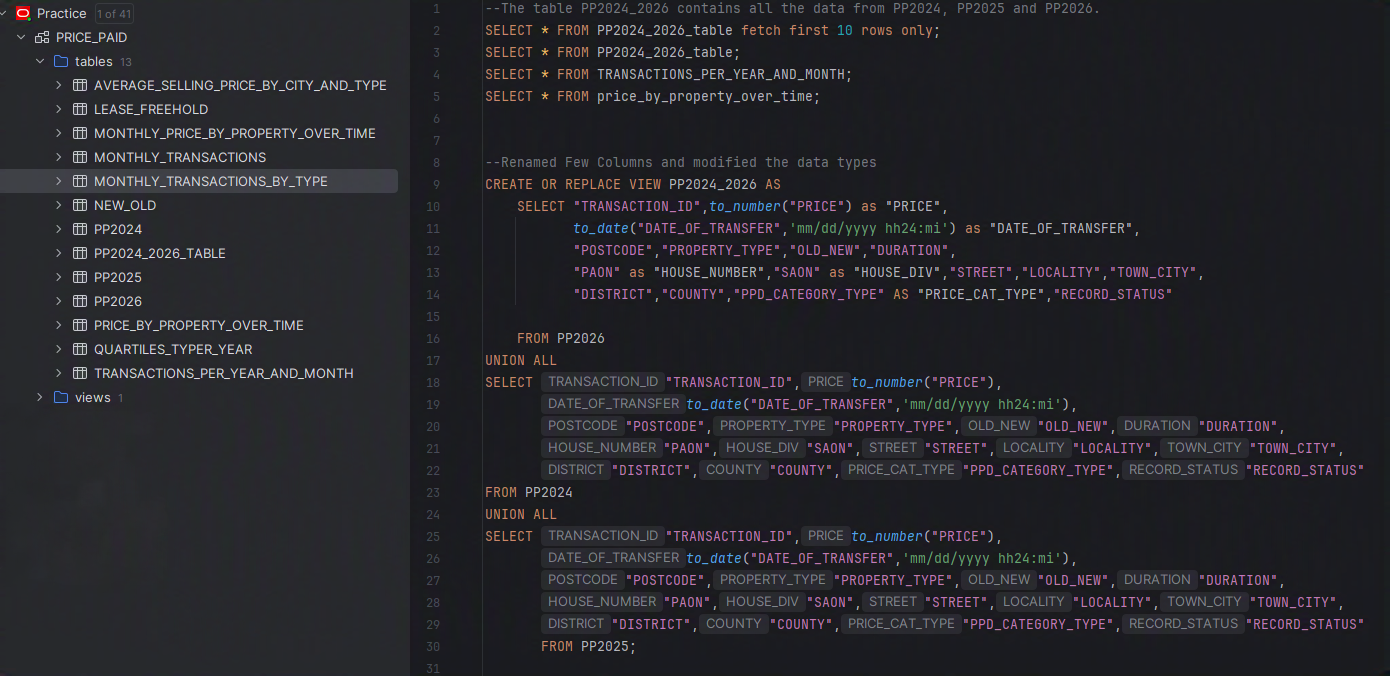Image resolution: width=1390 pixels, height=676 pixels.
Task: Expand the TRANSACTIONS_PER_YEAR_AND_MONTH table
Action: click(59, 373)
